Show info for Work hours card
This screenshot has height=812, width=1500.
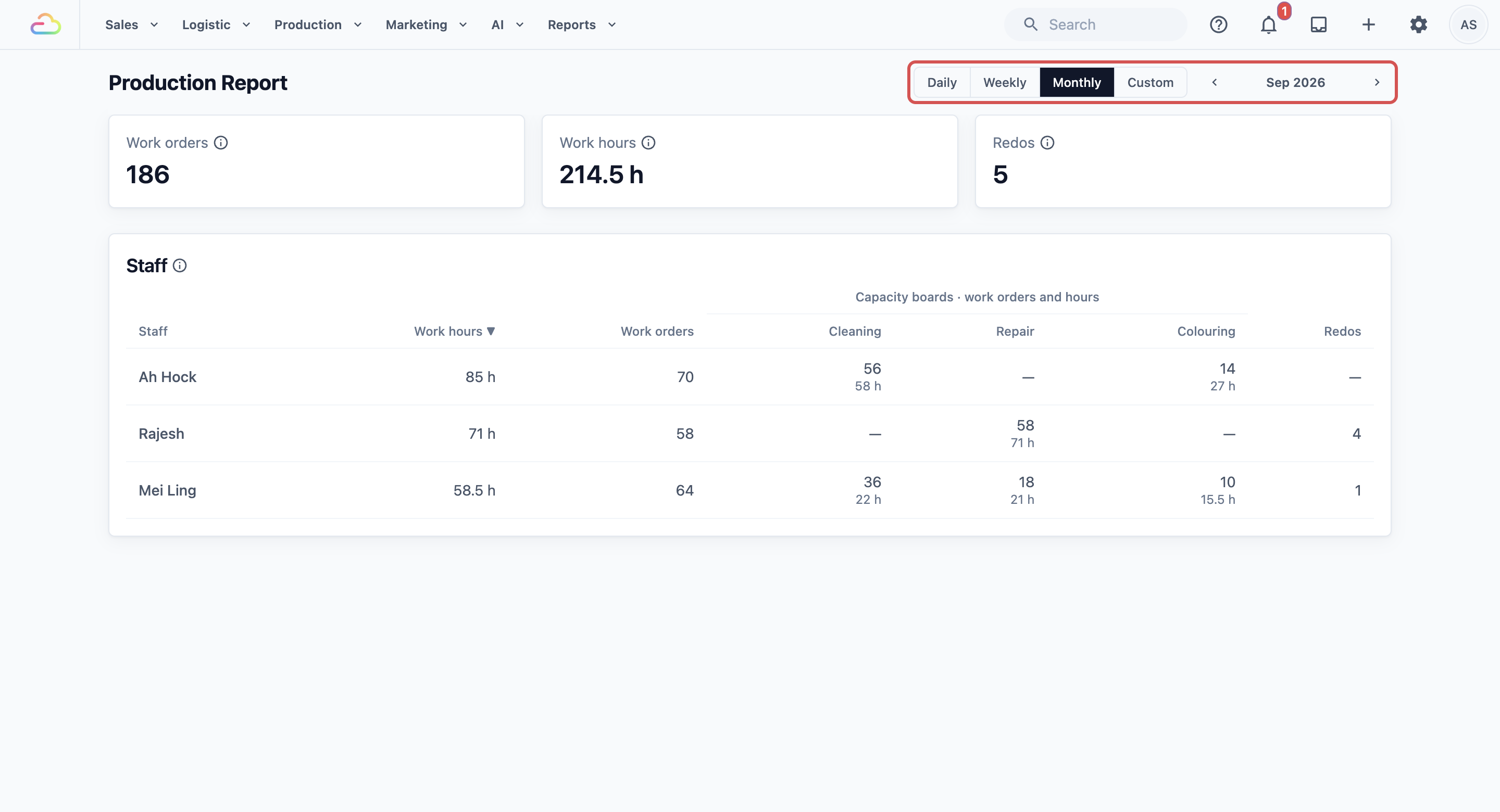click(648, 143)
